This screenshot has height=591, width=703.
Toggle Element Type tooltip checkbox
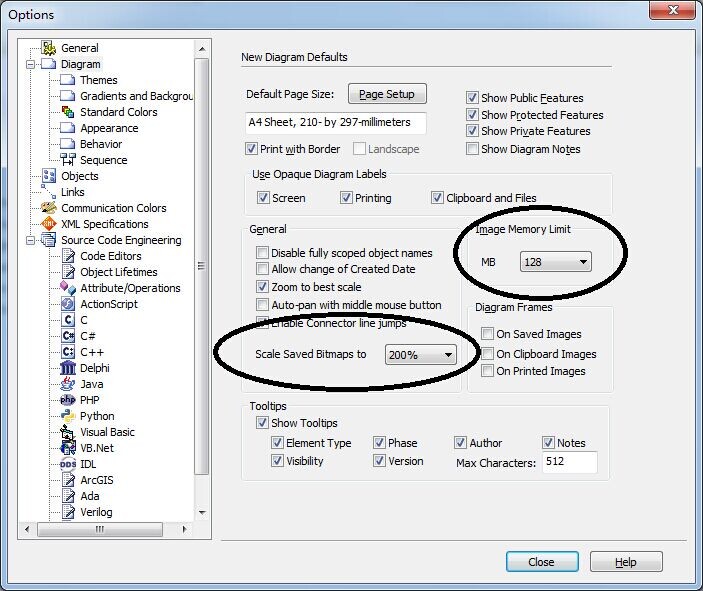(x=278, y=443)
